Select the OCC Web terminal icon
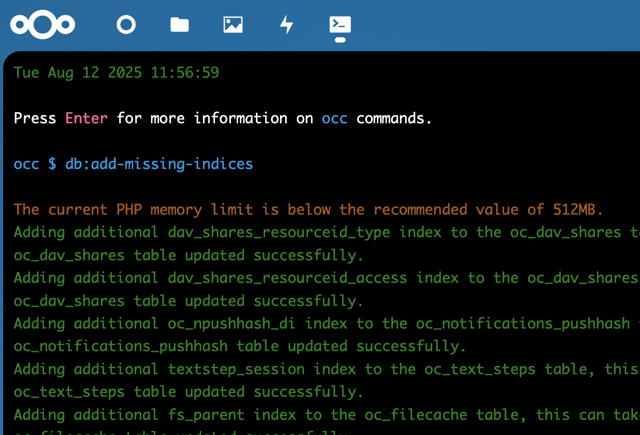 pyautogui.click(x=340, y=24)
